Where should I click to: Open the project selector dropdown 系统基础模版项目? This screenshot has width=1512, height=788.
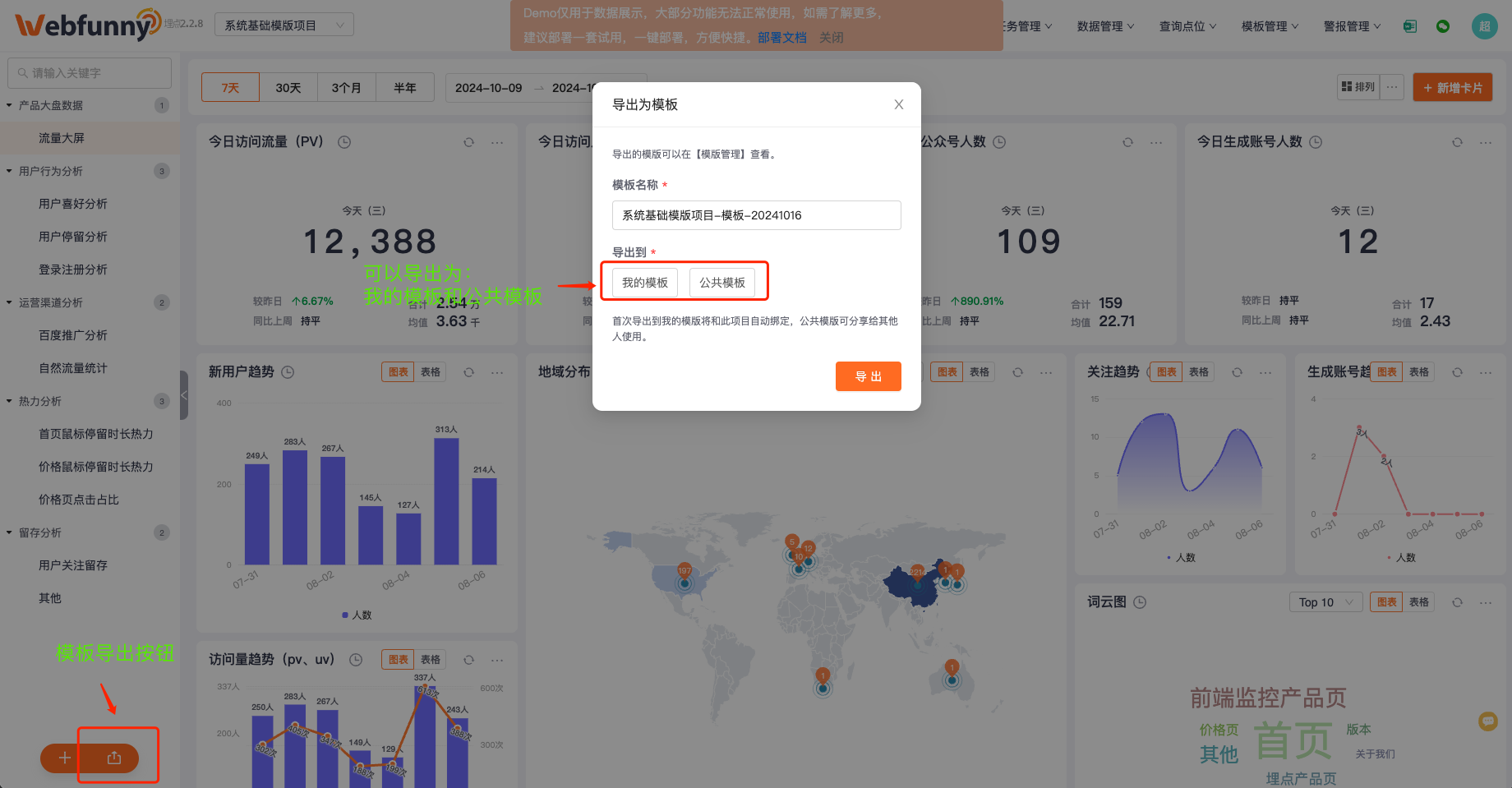click(x=284, y=25)
